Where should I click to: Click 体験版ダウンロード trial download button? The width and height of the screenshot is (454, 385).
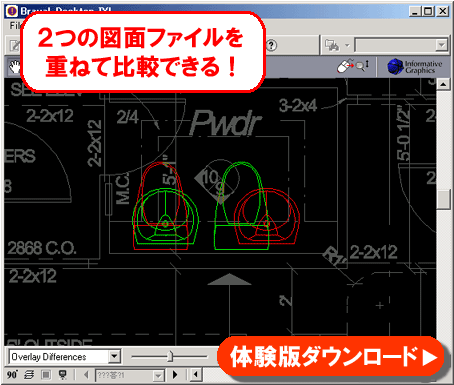pos(332,357)
